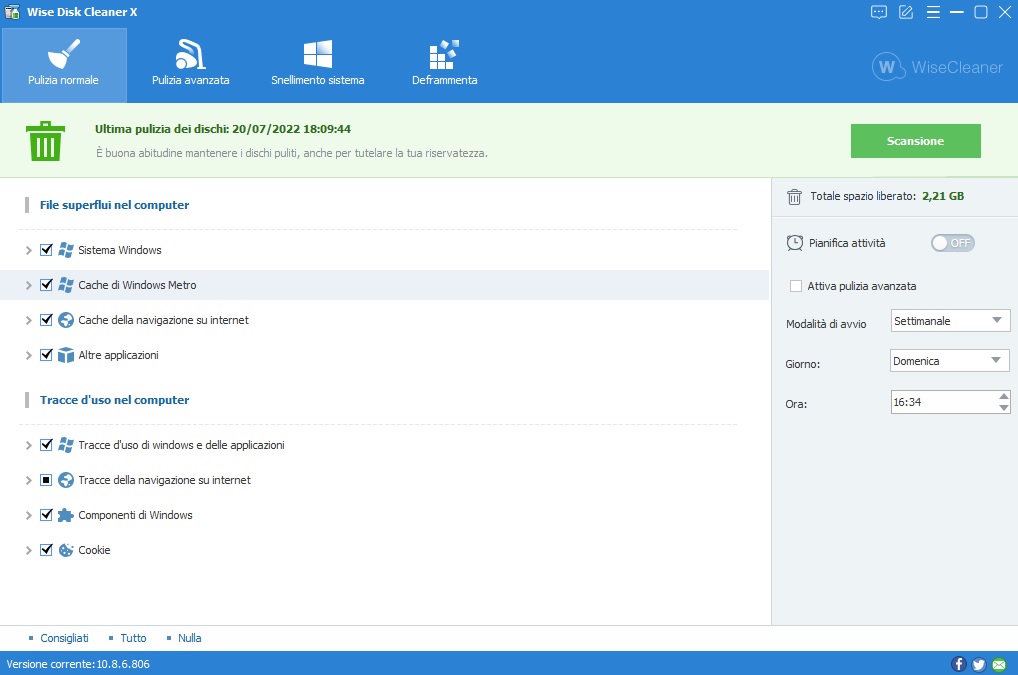This screenshot has width=1018, height=675.
Task: Click the puzzle icon for Componenti di Windows
Action: click(x=66, y=515)
